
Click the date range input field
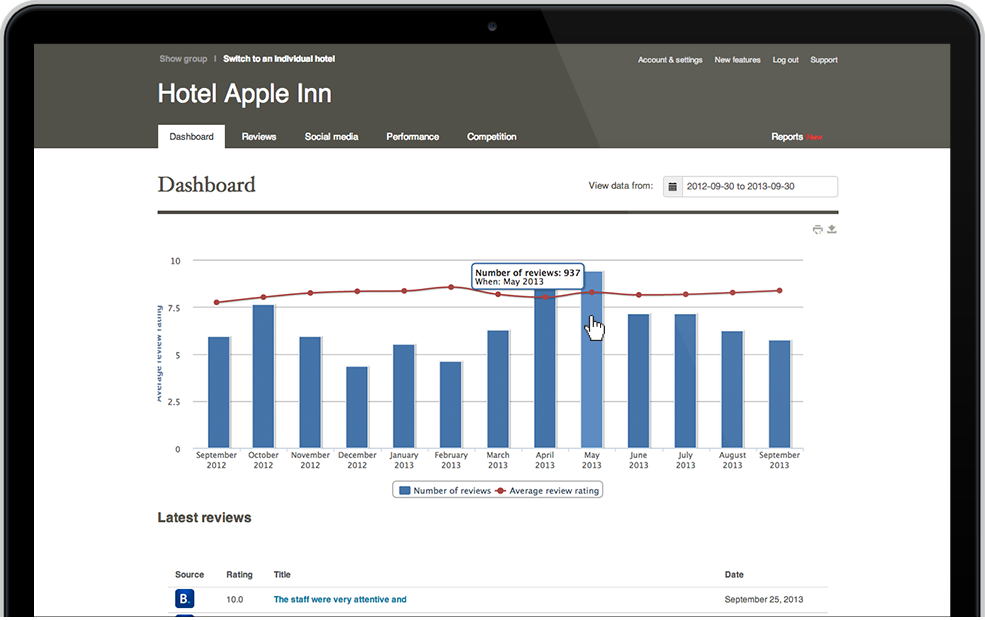tap(759, 187)
